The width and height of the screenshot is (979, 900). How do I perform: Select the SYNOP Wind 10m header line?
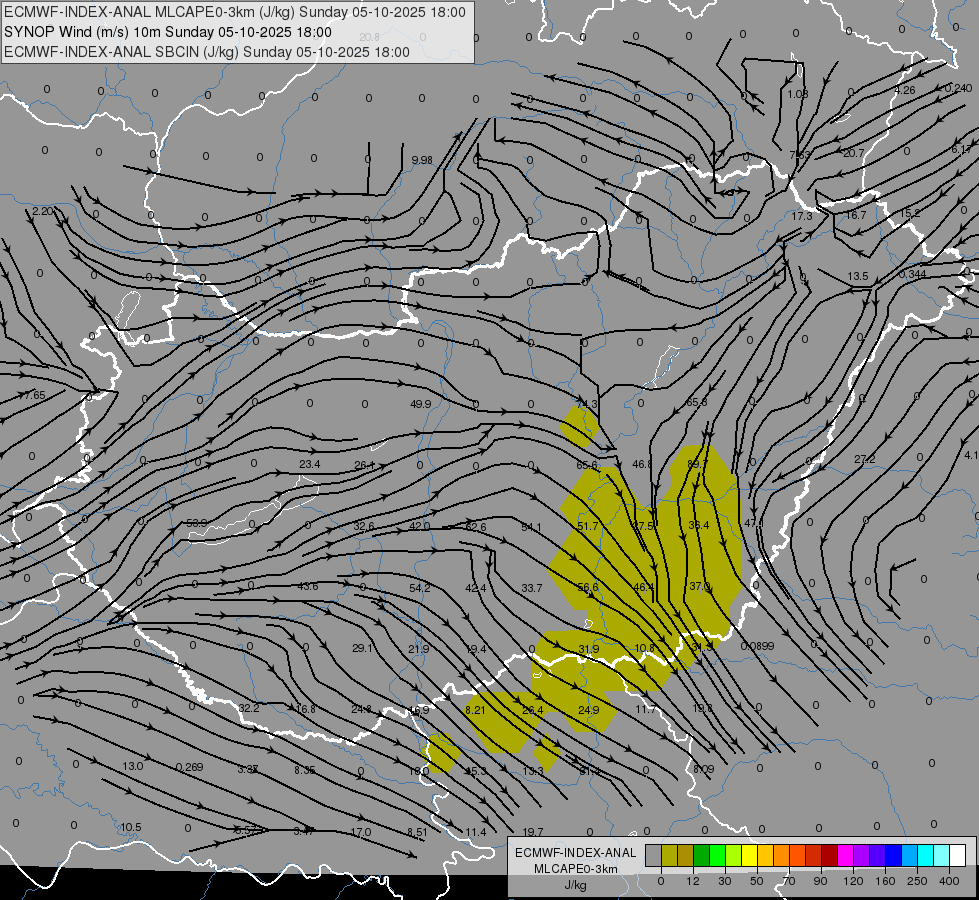[168, 32]
